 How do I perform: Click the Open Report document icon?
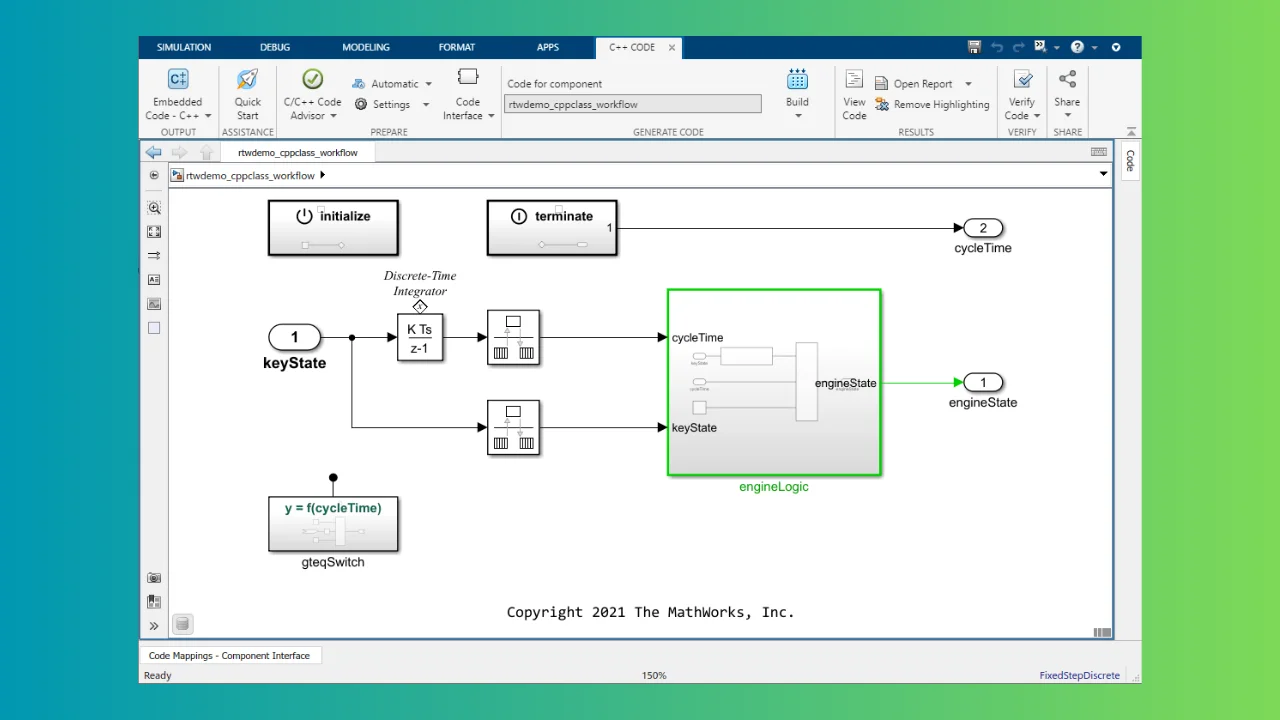click(882, 84)
